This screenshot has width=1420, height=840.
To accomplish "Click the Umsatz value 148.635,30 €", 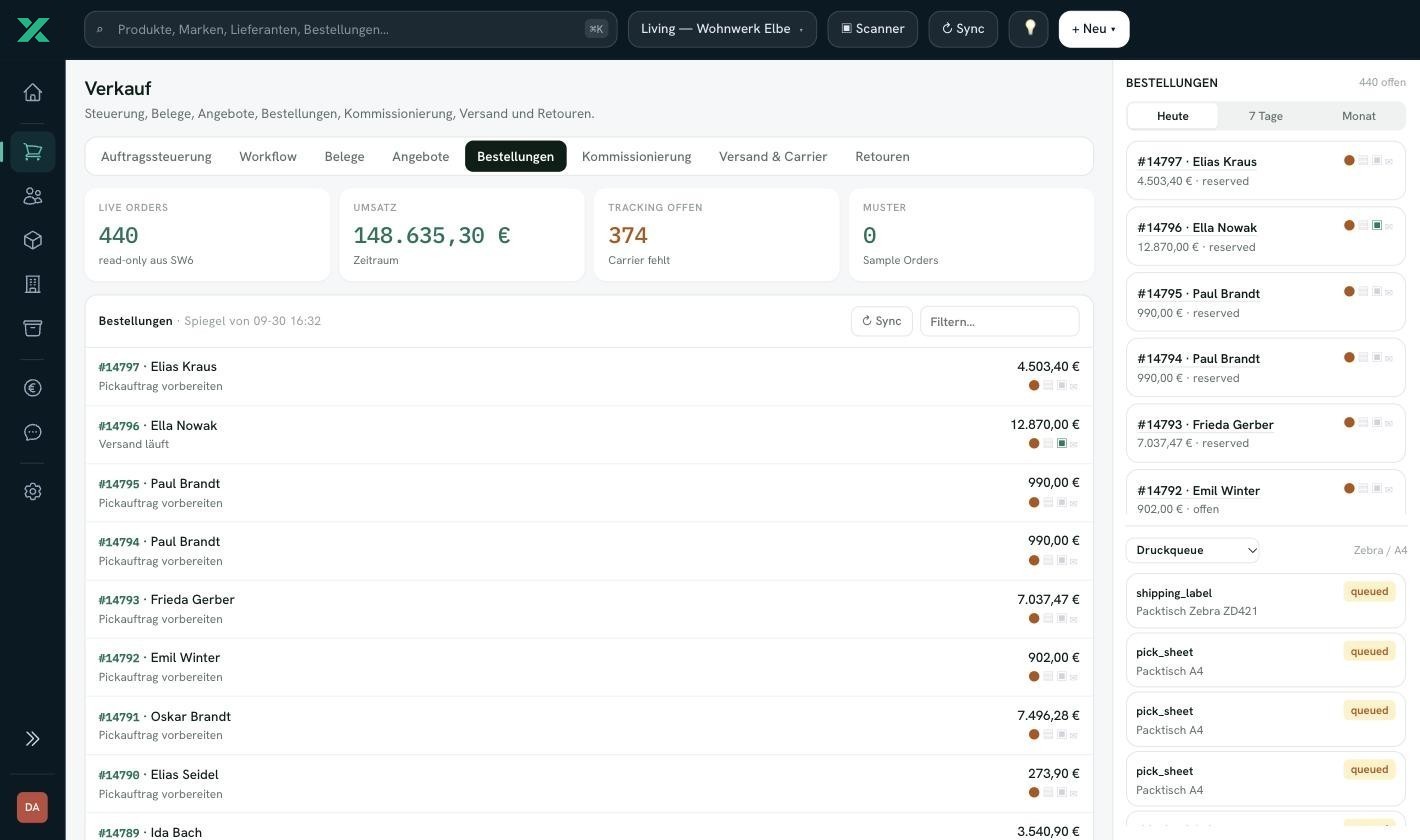I will coord(432,235).
